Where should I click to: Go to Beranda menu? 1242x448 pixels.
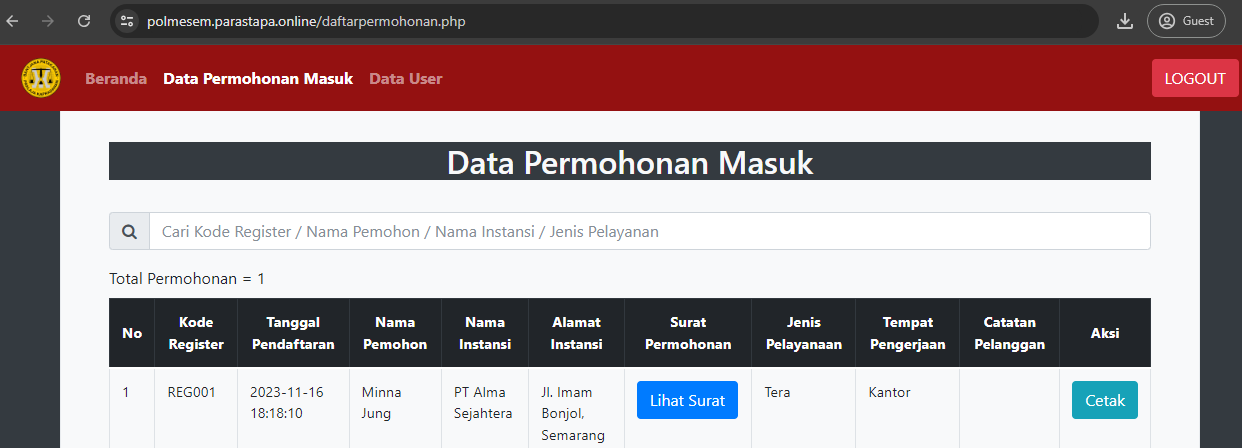pos(116,79)
